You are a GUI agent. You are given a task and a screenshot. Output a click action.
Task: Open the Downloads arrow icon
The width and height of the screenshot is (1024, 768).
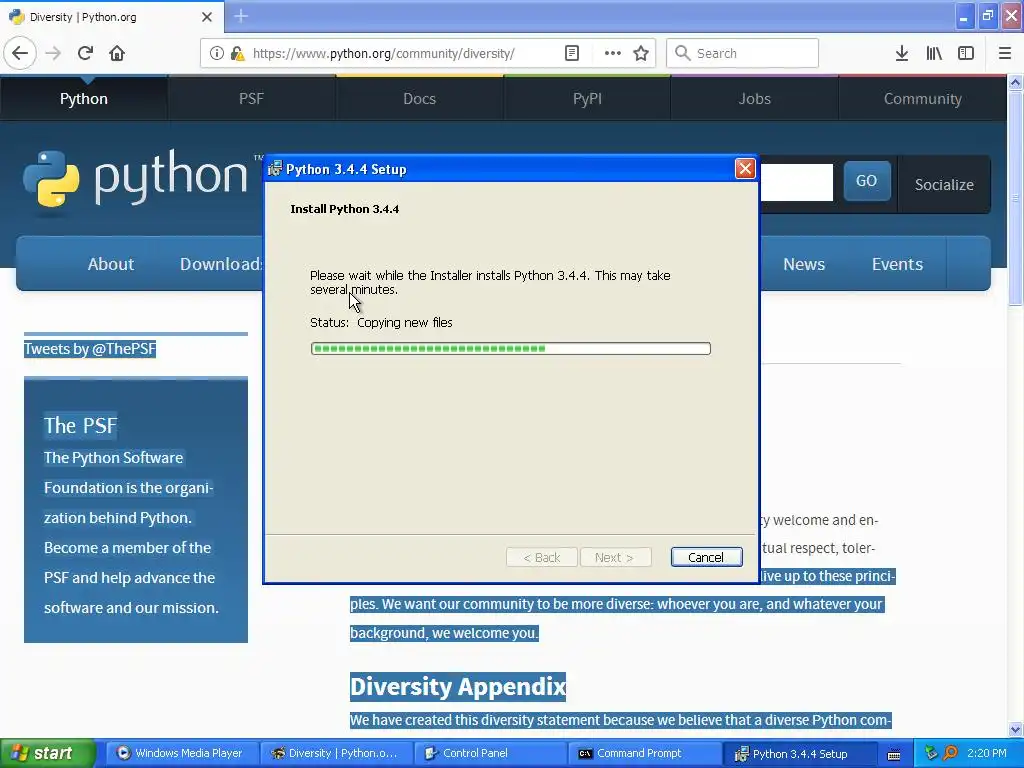[x=902, y=54]
